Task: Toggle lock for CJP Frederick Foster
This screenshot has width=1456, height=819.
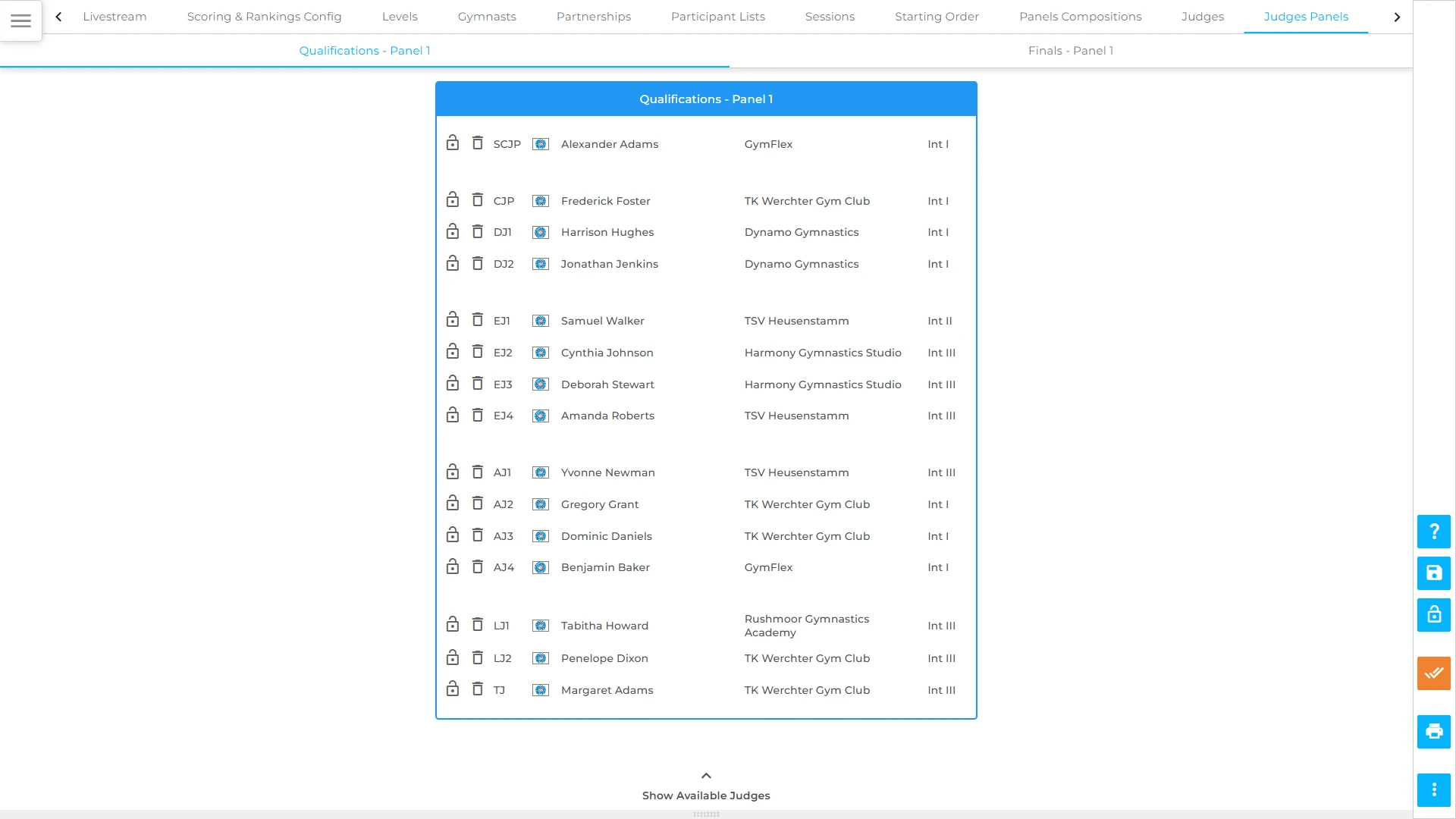Action: pyautogui.click(x=453, y=199)
